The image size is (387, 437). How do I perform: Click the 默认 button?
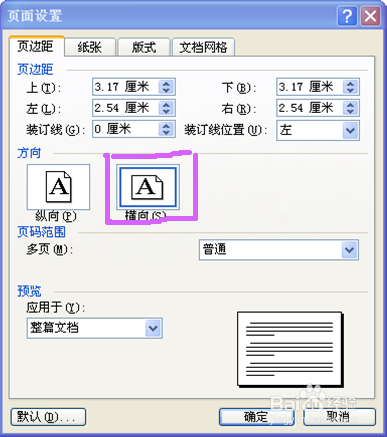tap(48, 417)
